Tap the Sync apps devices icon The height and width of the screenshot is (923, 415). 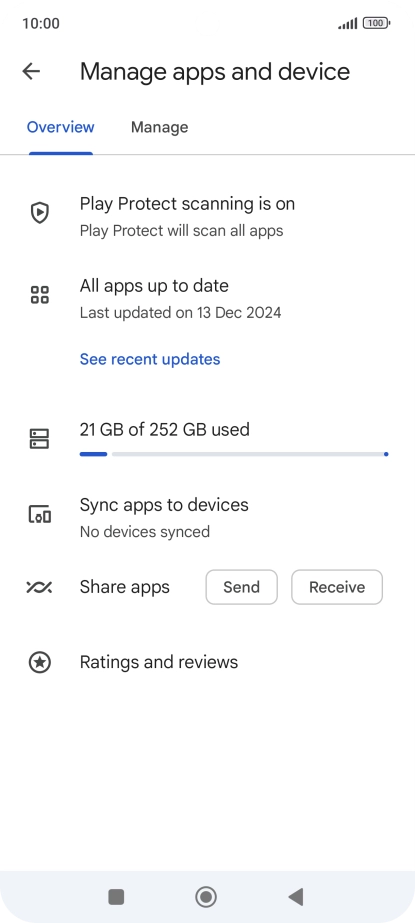tap(39, 515)
